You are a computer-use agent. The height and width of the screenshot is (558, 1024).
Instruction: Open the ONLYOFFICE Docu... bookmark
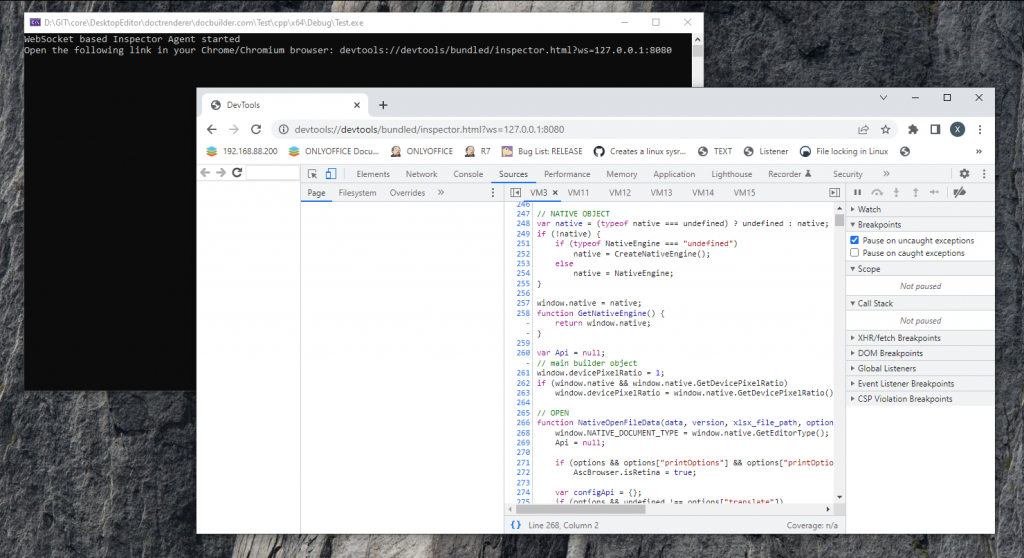point(334,152)
